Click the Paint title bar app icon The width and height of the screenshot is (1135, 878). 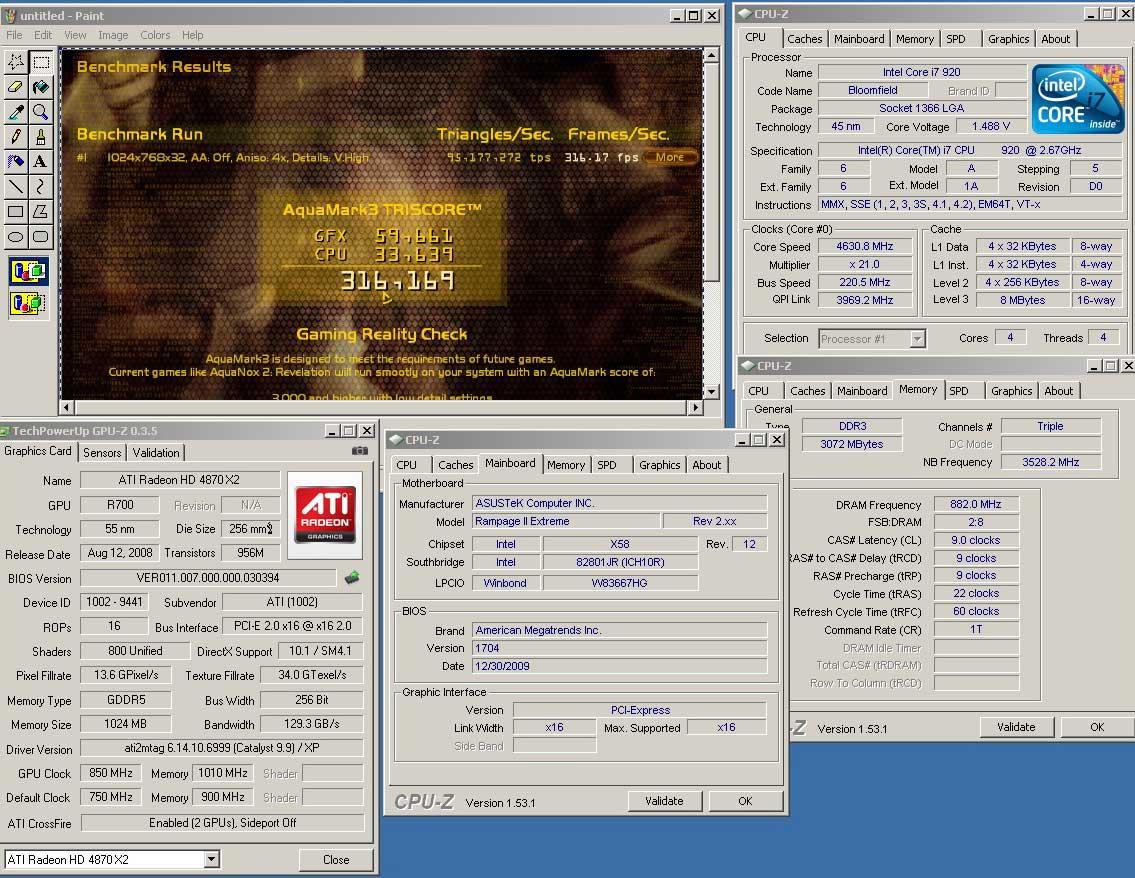click(9, 15)
